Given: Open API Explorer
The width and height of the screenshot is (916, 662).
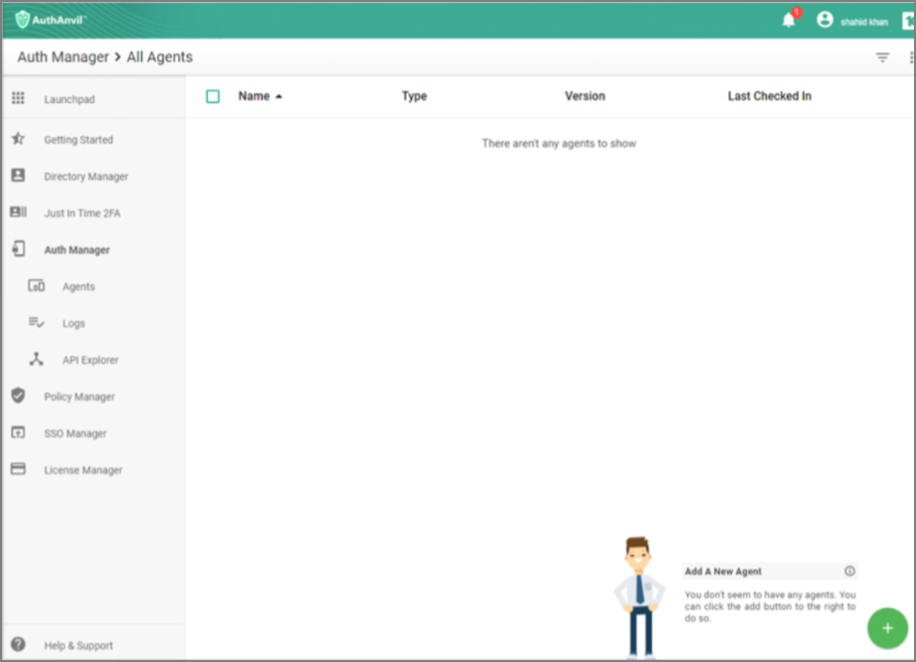Looking at the screenshot, I should pyautogui.click(x=91, y=360).
